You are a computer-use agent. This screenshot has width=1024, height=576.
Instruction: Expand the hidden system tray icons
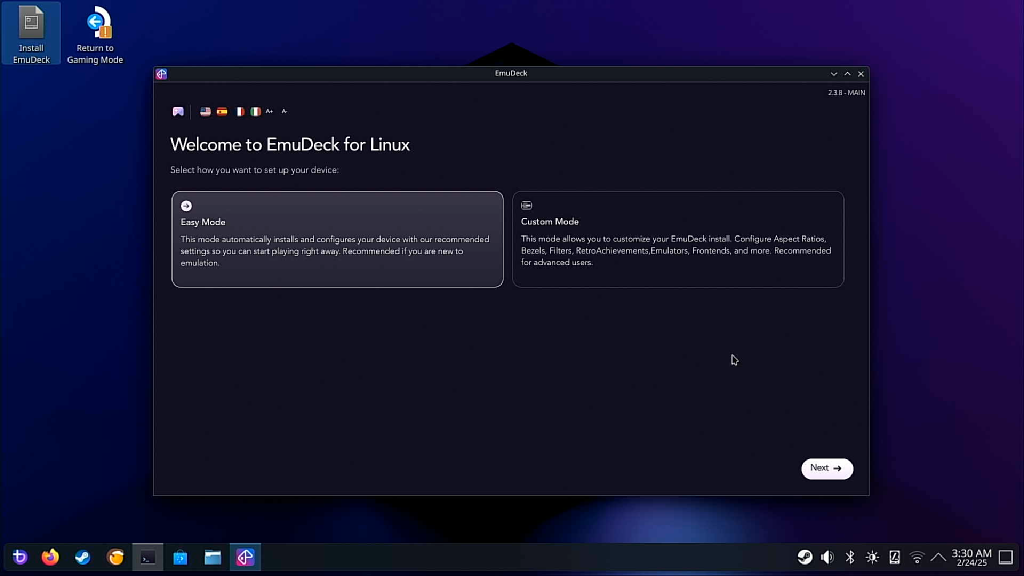938,557
